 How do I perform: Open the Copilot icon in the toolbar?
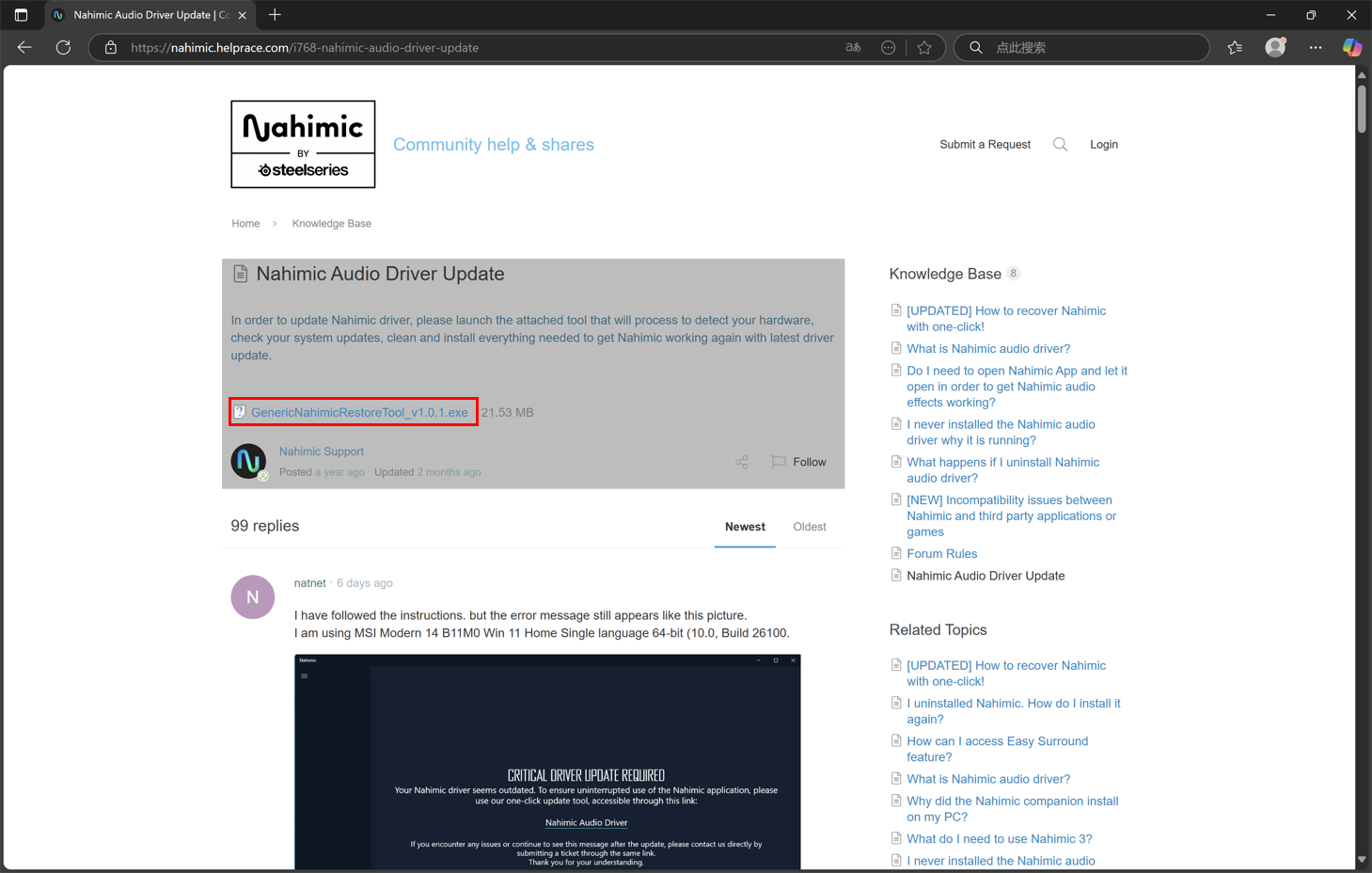1351,47
